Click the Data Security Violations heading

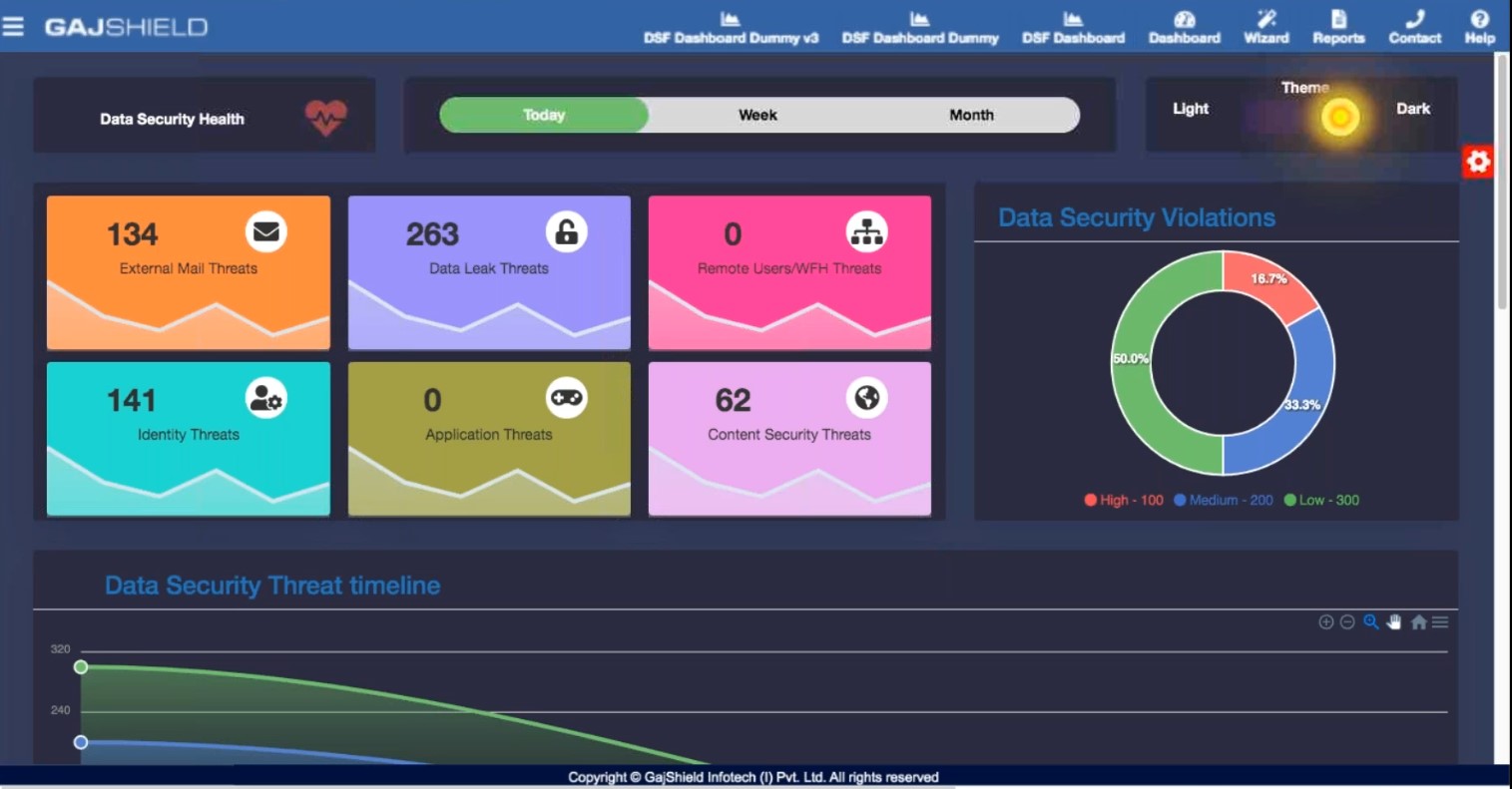tap(1137, 217)
